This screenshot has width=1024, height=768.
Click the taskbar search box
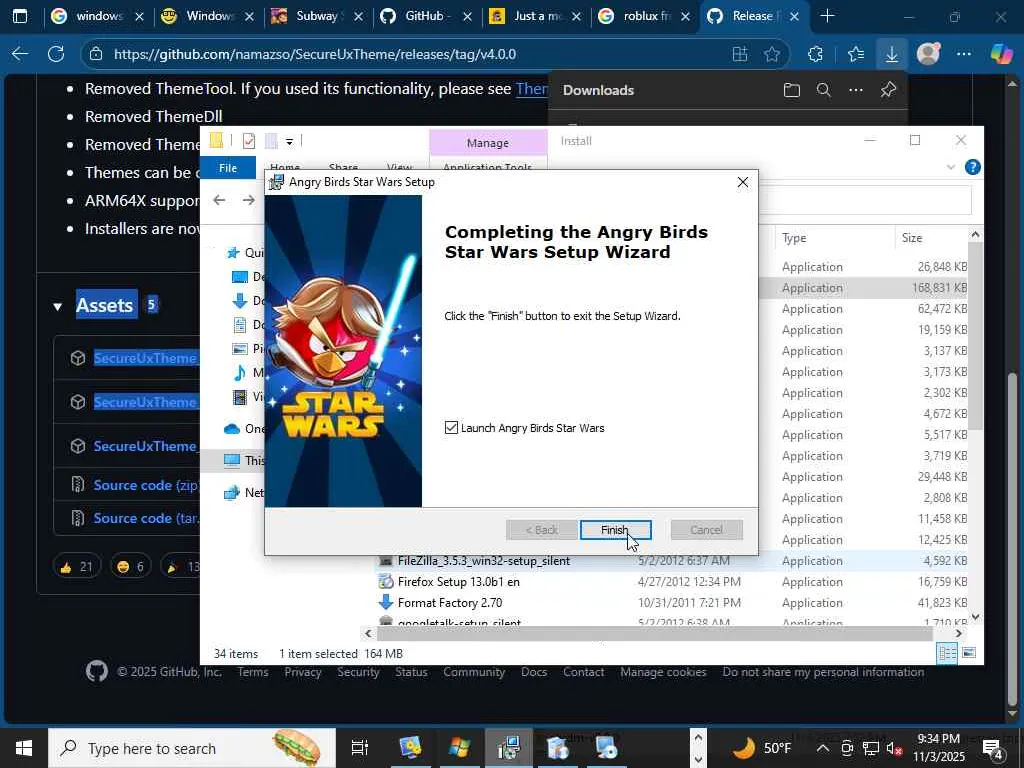(x=192, y=748)
